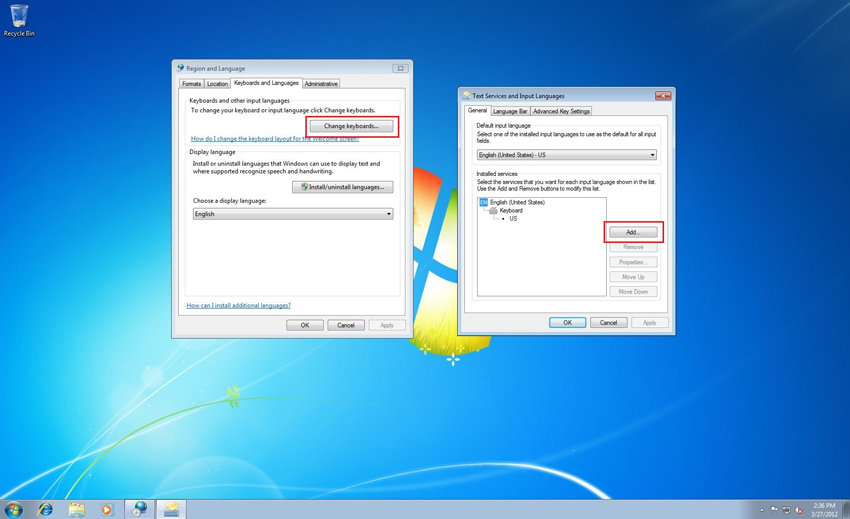Click the Show desktop strip at taskbar end

click(846, 509)
